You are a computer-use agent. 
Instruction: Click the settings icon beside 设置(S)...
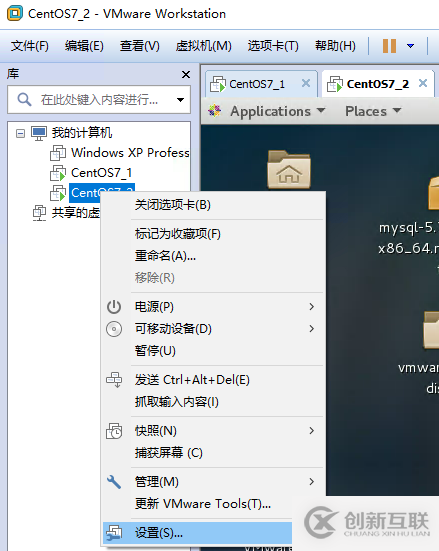[x=114, y=533]
